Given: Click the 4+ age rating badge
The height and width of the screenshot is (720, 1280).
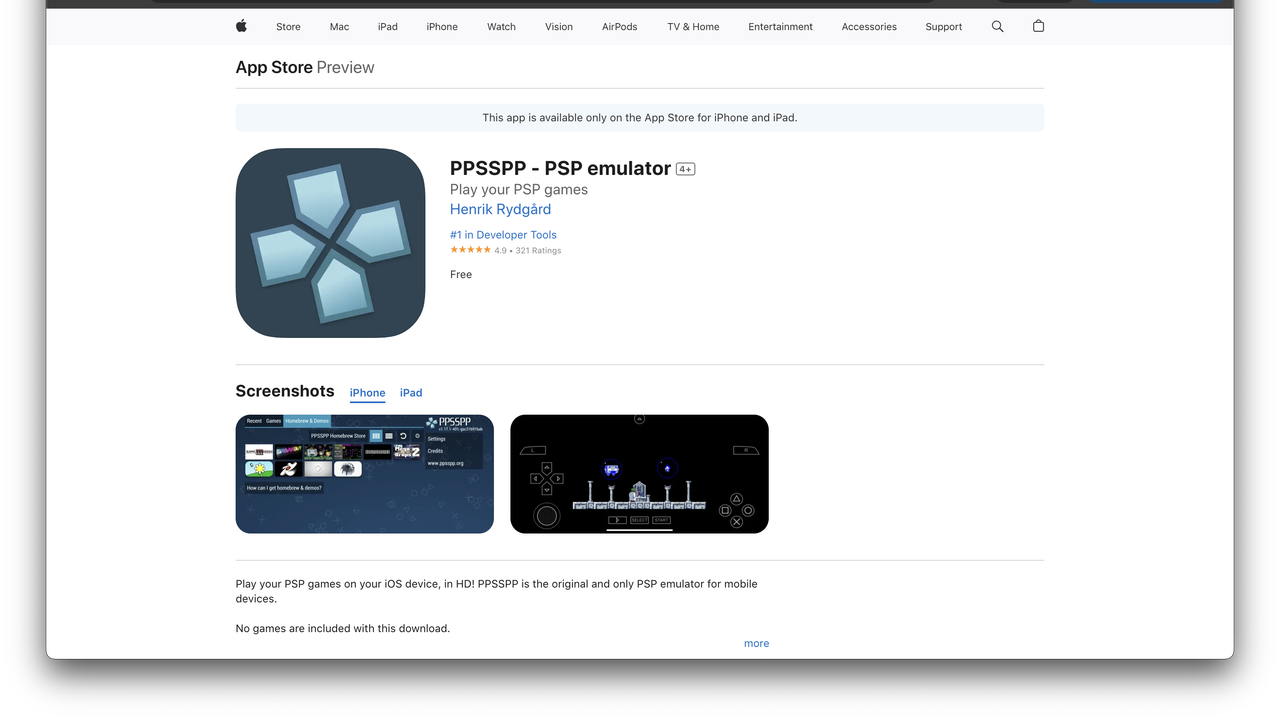Looking at the screenshot, I should pos(685,169).
